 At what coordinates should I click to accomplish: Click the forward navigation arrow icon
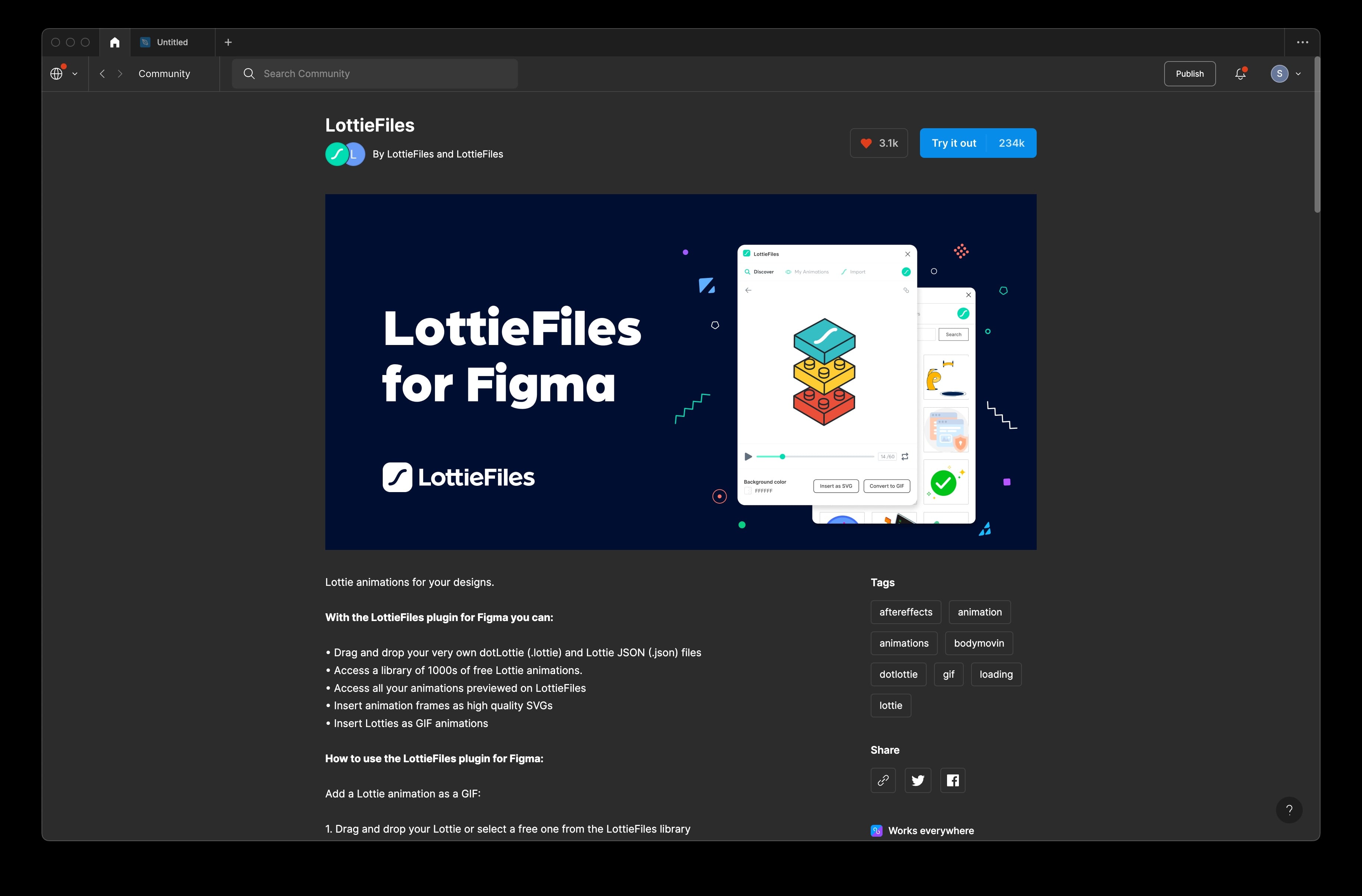coord(119,73)
